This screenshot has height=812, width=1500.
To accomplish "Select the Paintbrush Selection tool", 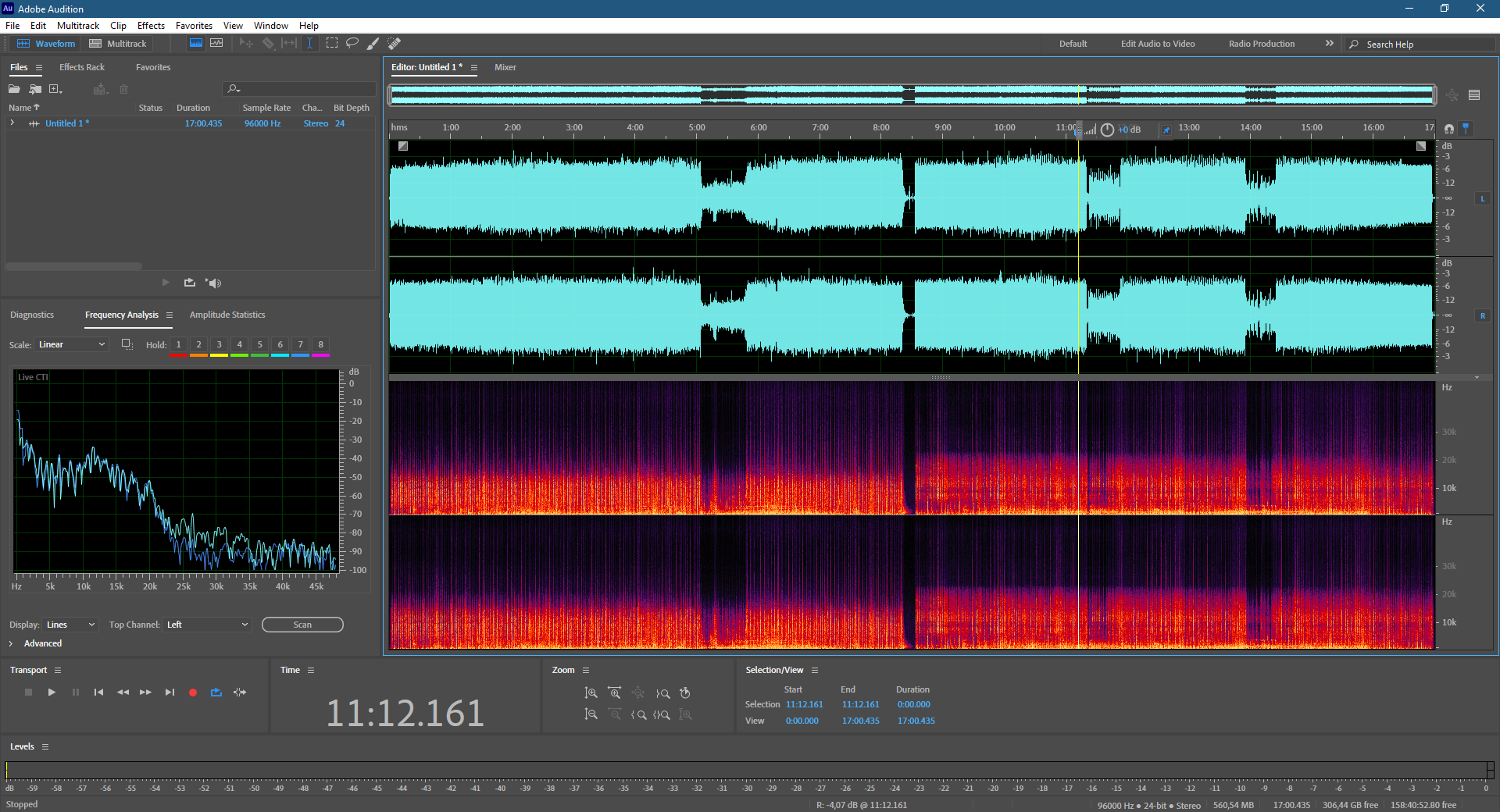I will point(373,44).
